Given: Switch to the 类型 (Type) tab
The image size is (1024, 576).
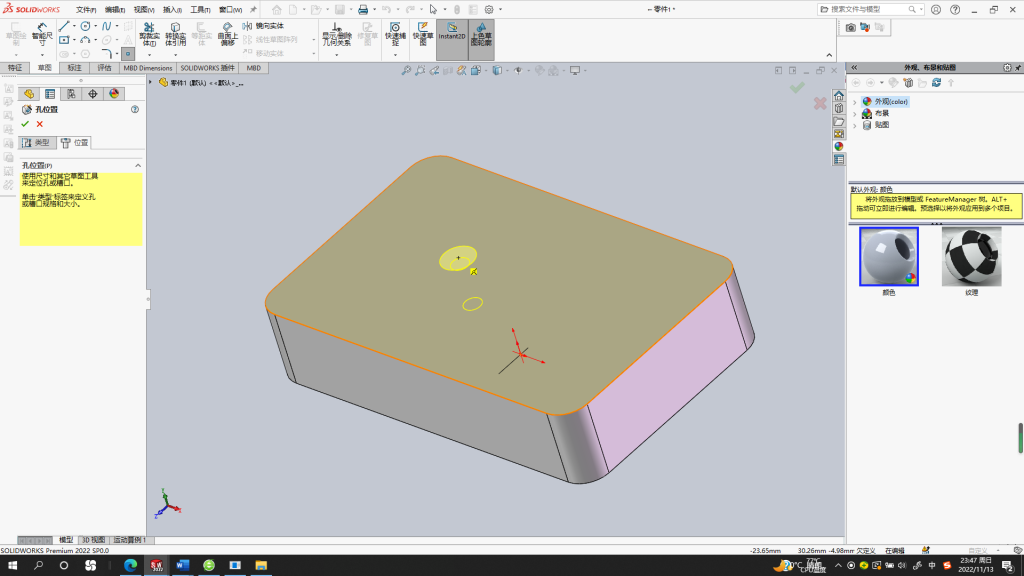Looking at the screenshot, I should coord(37,142).
